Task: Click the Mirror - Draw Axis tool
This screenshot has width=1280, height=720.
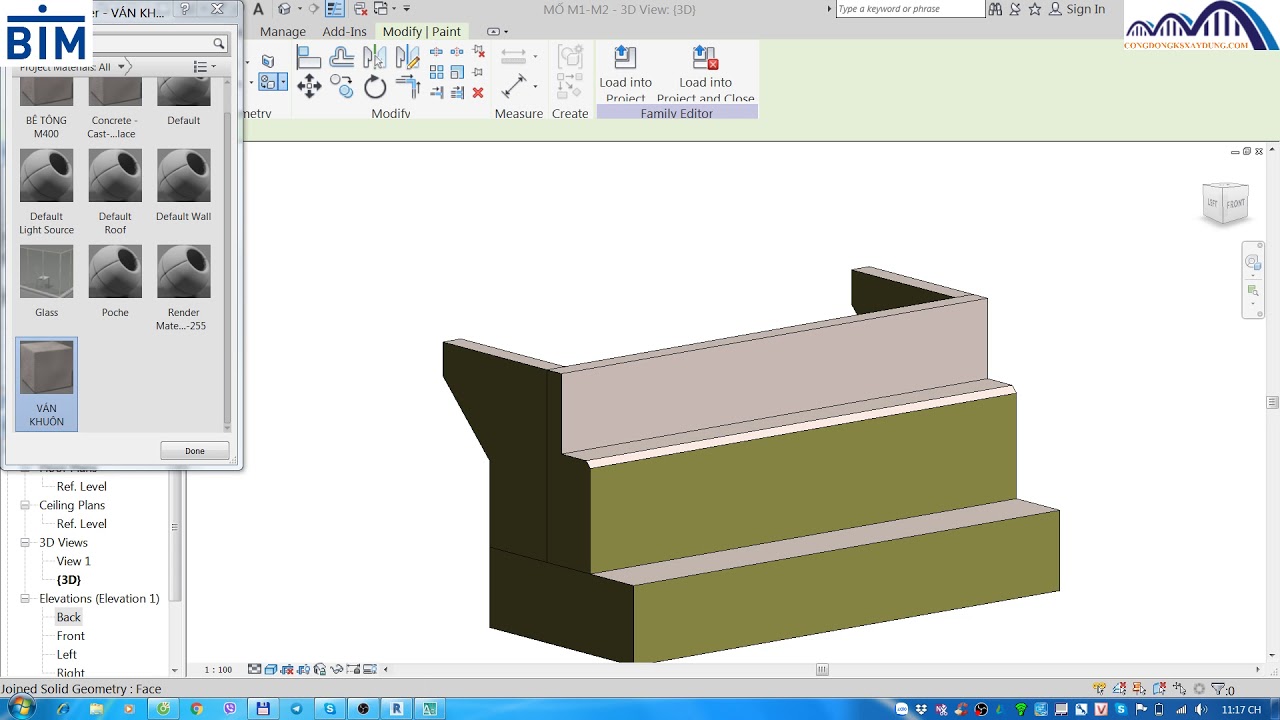Action: tap(408, 58)
